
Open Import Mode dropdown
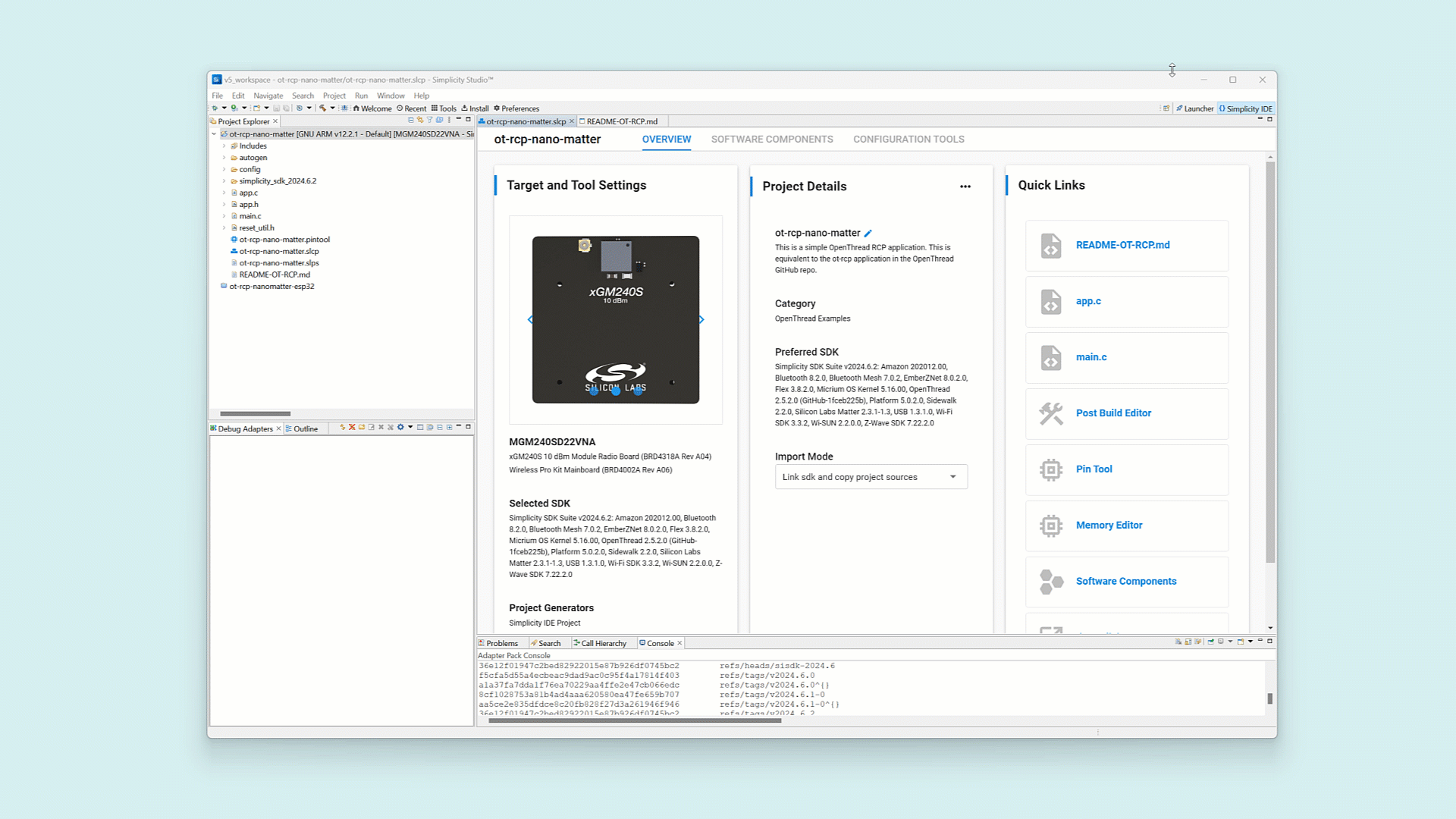coord(871,477)
